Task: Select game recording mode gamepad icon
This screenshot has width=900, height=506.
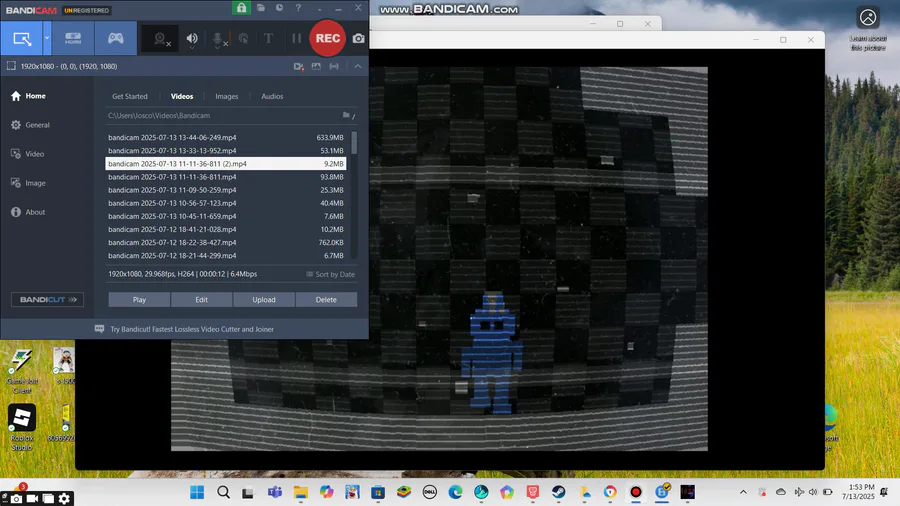Action: (x=115, y=38)
